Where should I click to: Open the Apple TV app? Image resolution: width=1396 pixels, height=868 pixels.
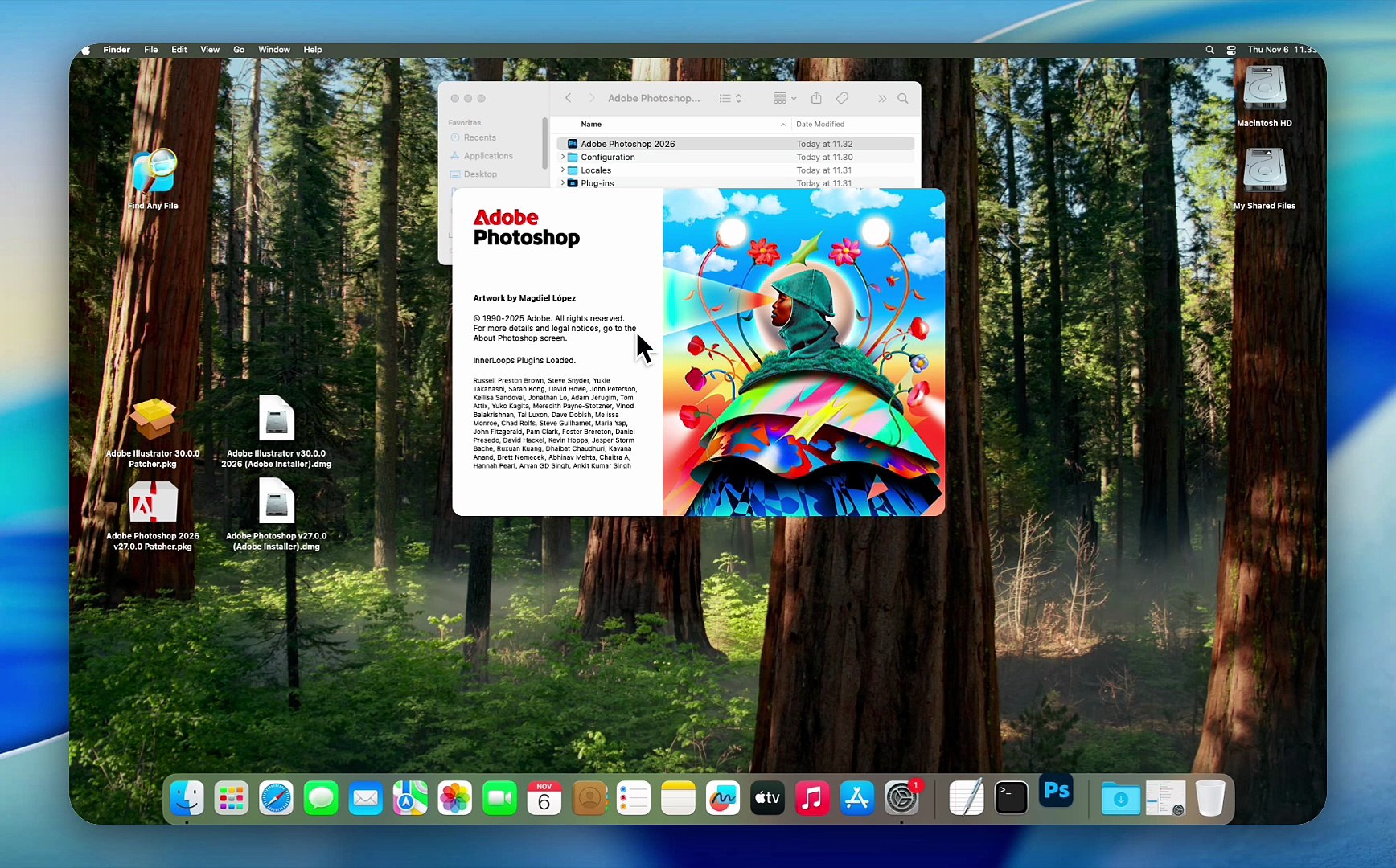coord(767,798)
